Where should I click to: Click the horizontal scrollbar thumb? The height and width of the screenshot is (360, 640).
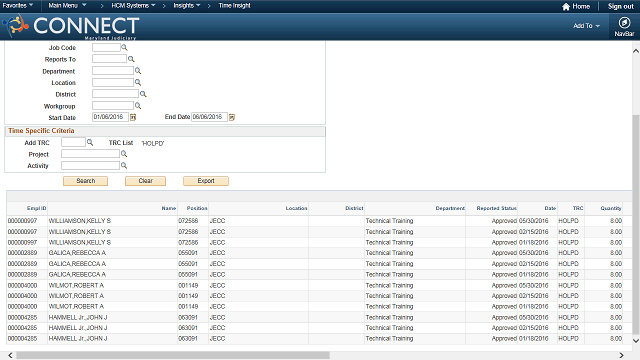click(173, 355)
